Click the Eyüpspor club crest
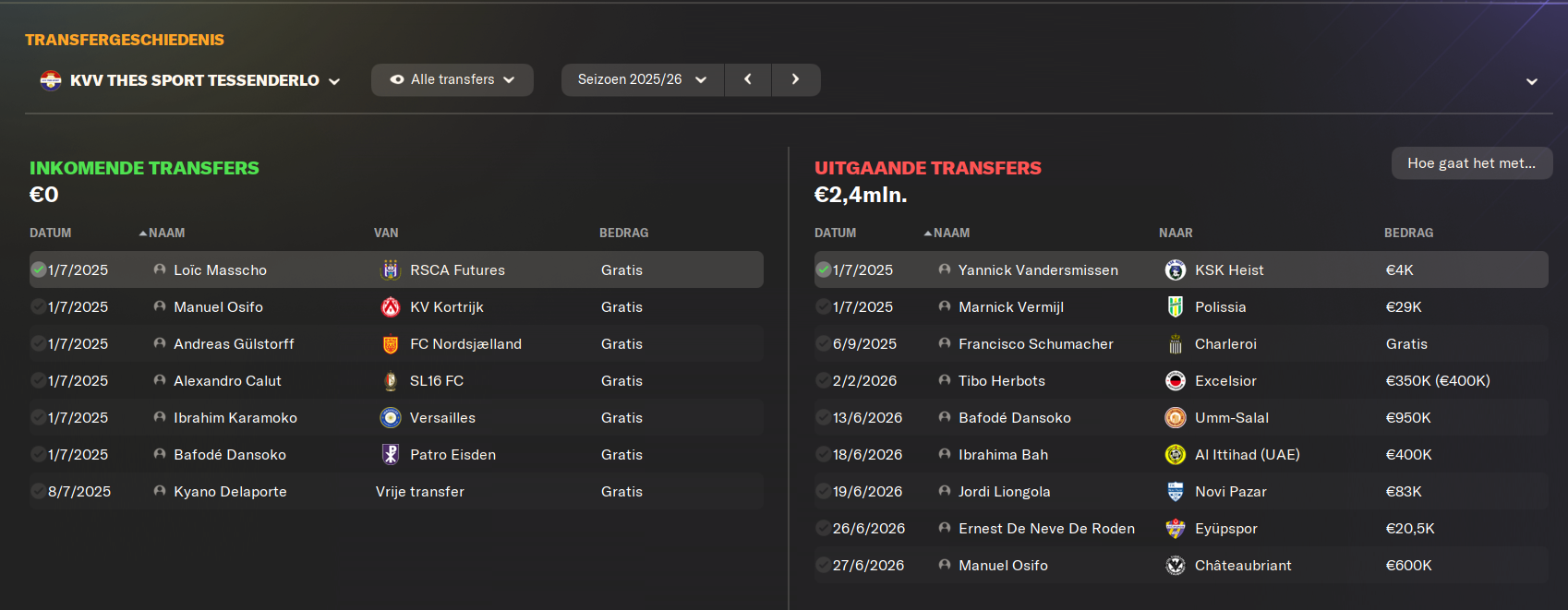 point(1176,528)
